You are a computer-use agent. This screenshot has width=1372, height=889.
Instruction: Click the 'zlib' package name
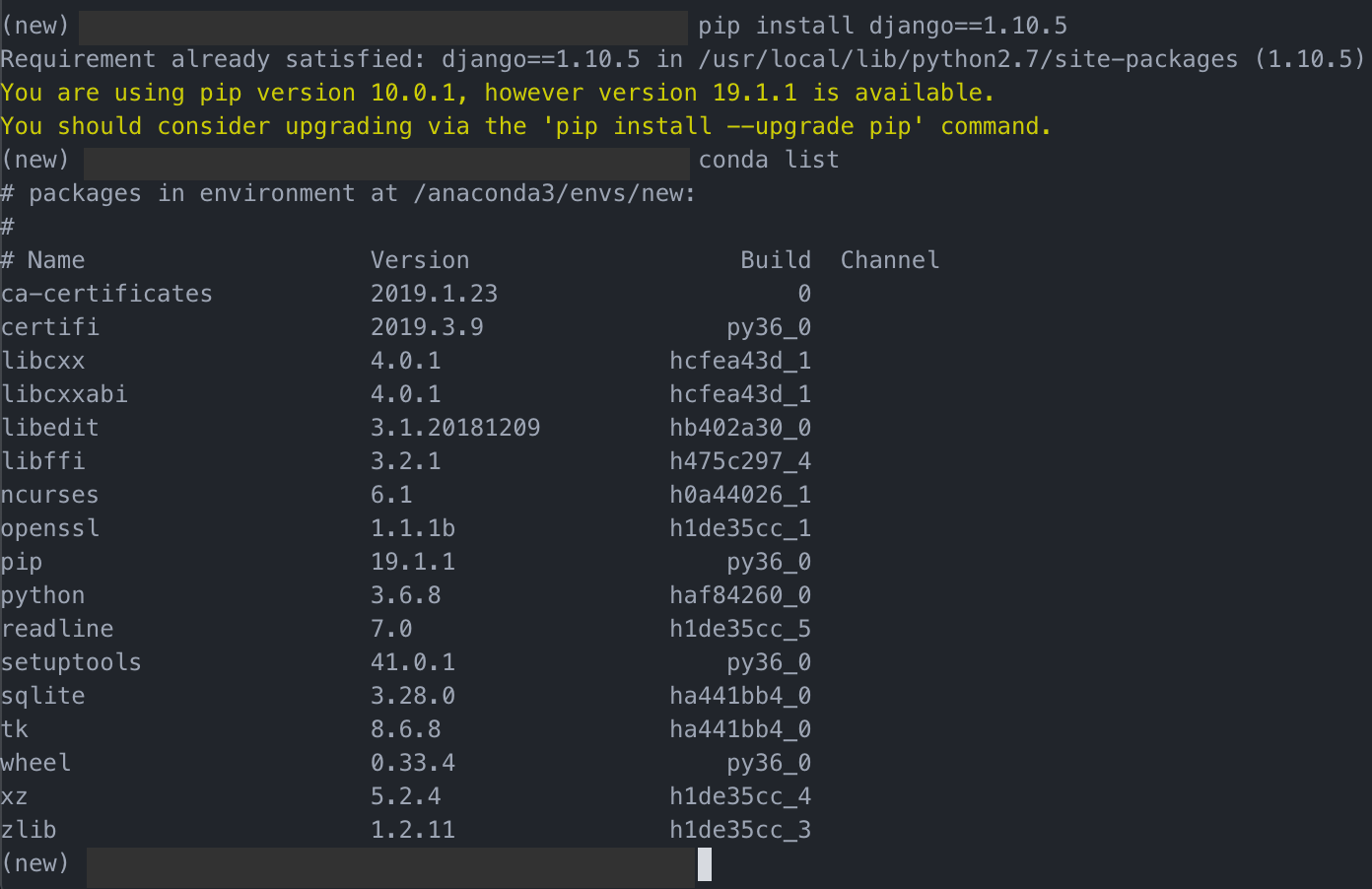coord(29,830)
